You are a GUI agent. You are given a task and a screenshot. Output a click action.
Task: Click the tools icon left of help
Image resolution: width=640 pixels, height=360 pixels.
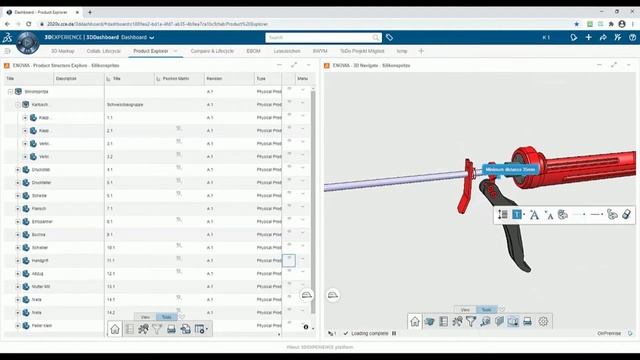point(618,38)
